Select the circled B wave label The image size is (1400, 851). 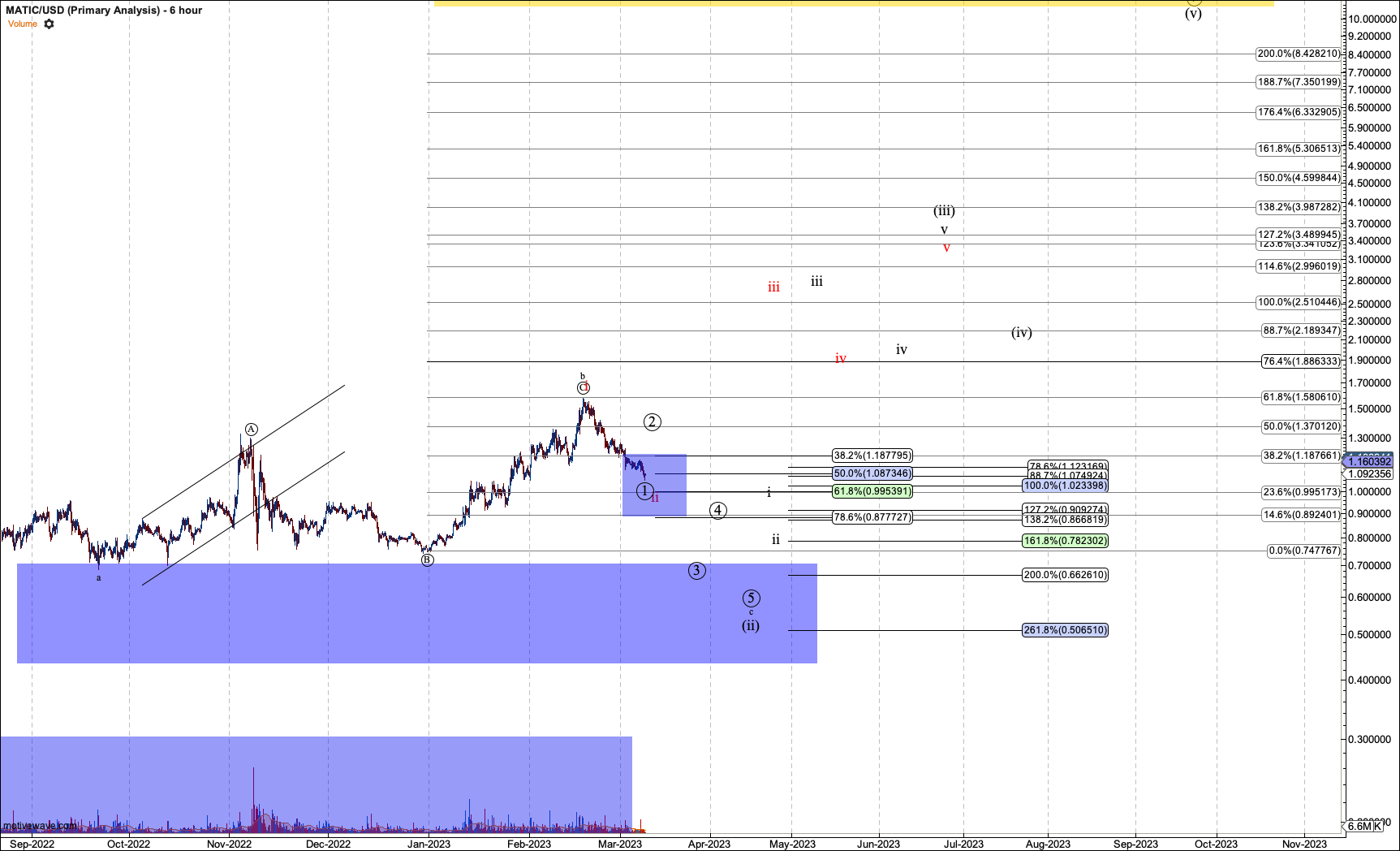coord(428,559)
